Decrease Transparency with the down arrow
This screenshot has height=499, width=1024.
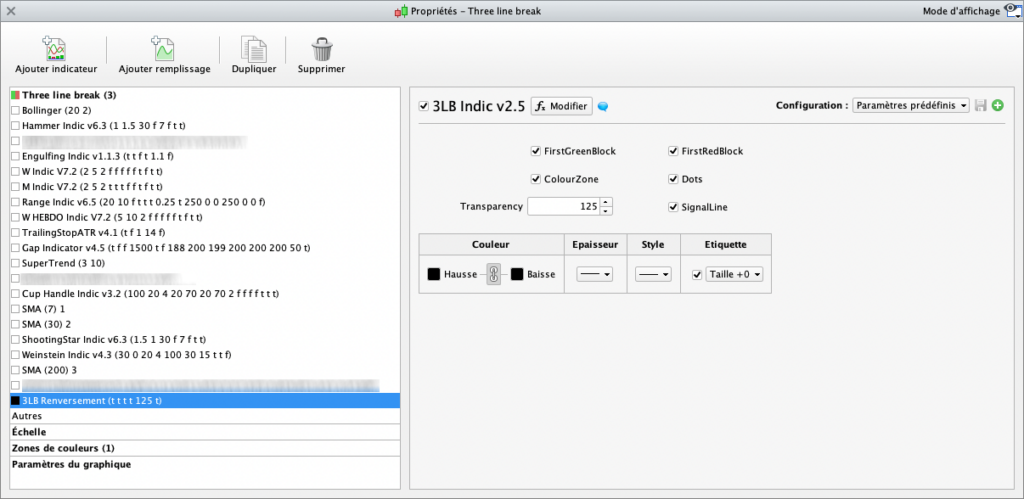point(607,211)
